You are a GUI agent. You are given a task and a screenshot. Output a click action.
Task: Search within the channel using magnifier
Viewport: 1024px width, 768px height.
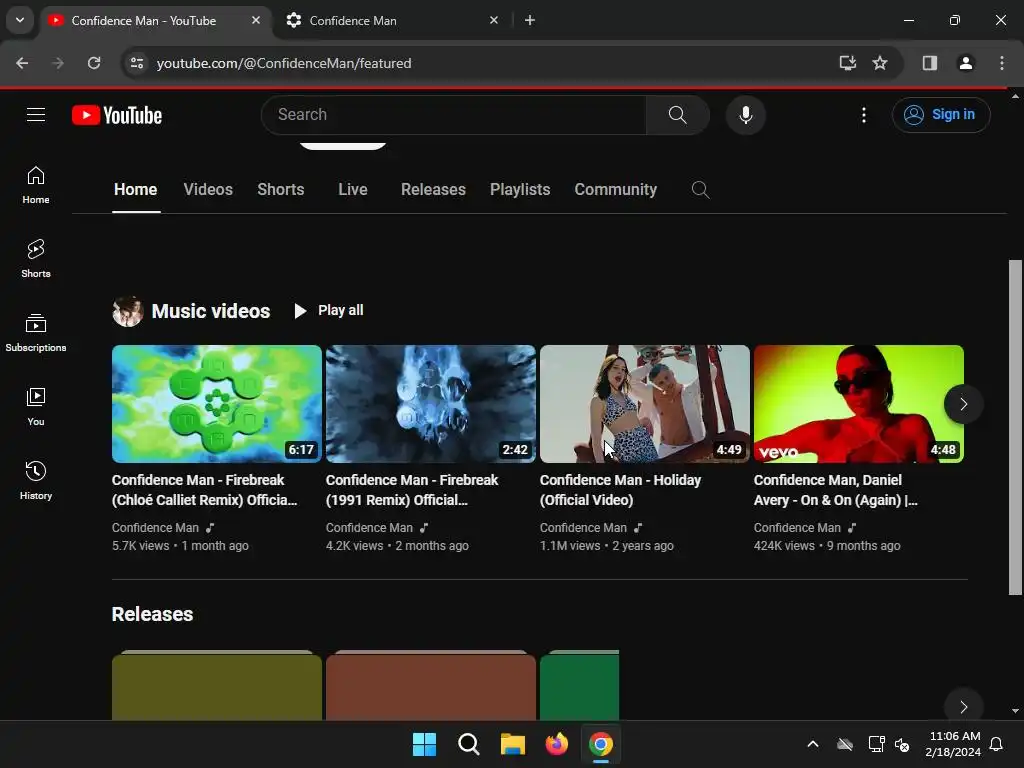tap(700, 190)
